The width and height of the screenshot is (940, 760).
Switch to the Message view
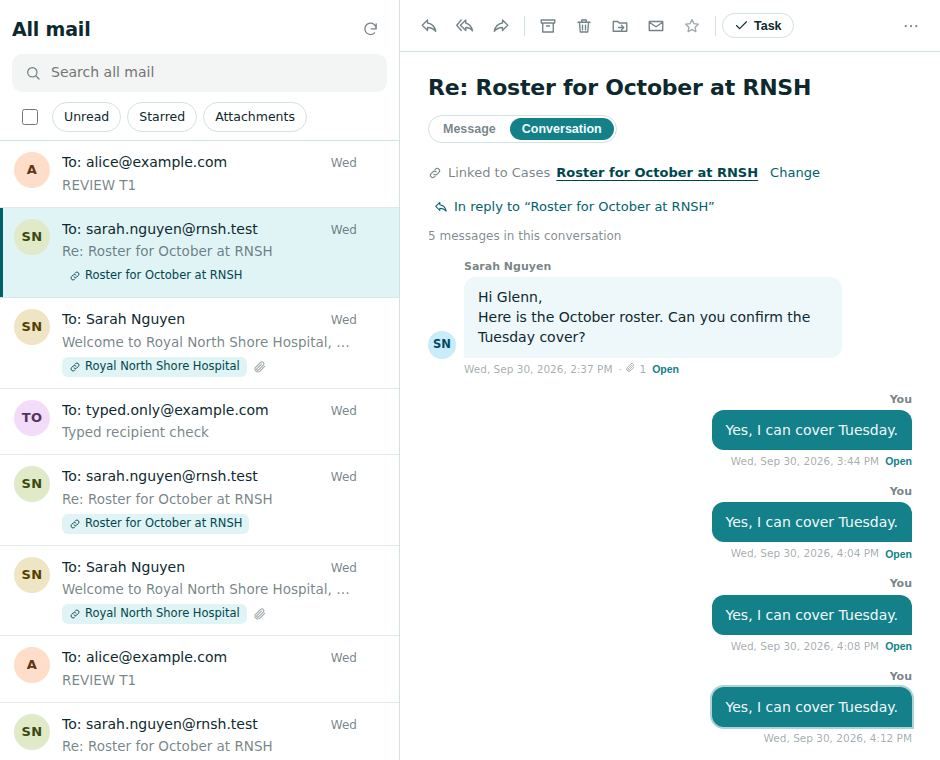[469, 129]
